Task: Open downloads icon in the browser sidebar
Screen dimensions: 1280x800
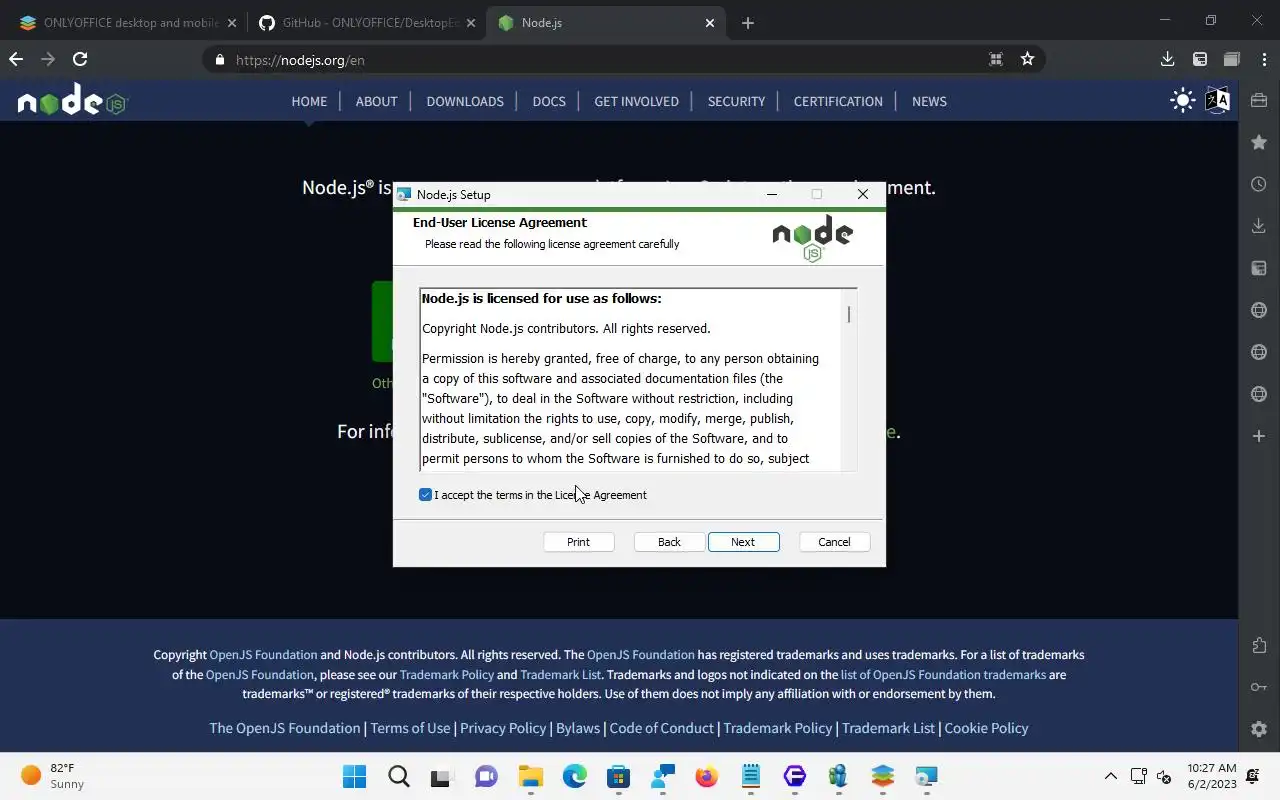Action: (1259, 226)
